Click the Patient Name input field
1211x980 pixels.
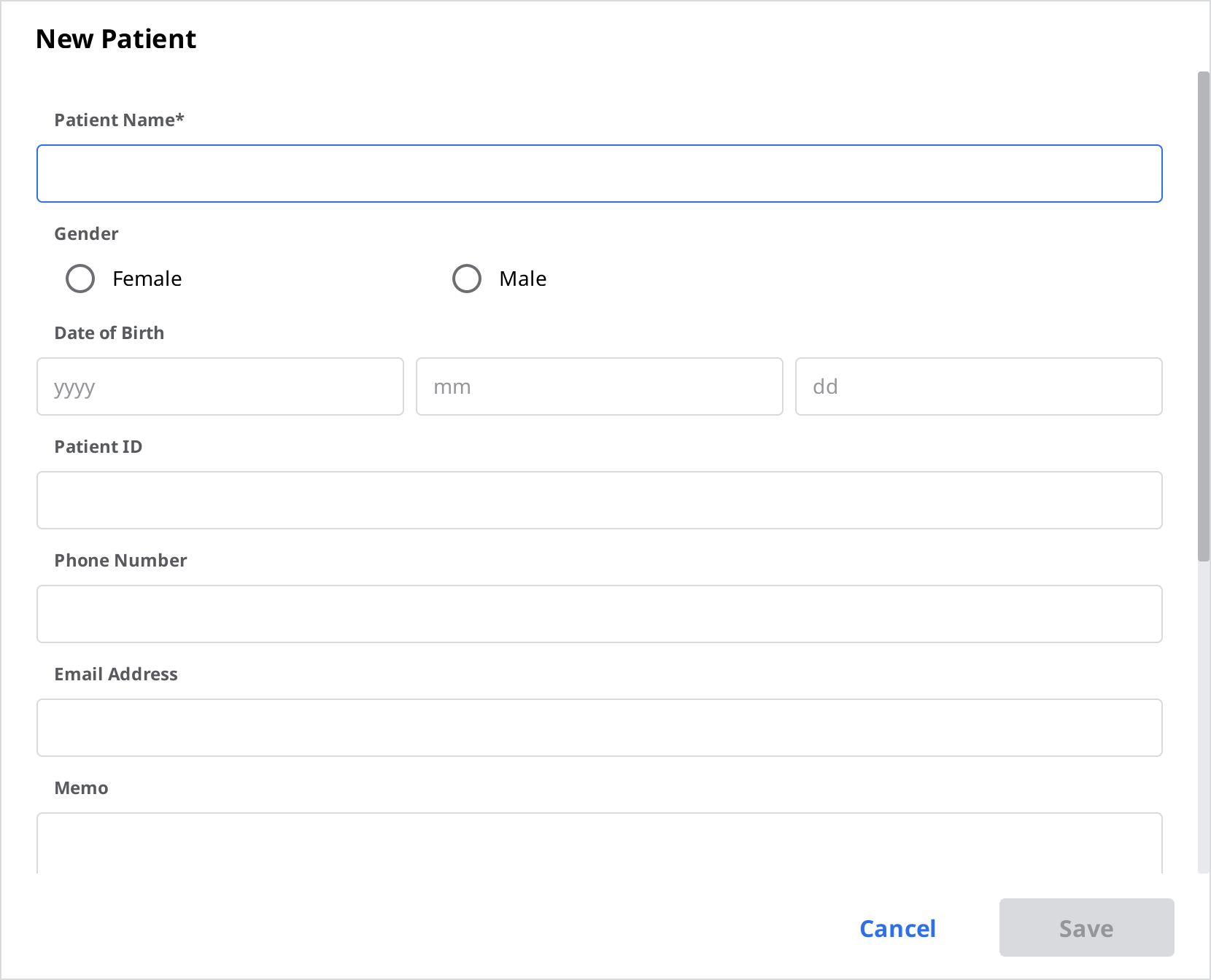click(x=598, y=173)
